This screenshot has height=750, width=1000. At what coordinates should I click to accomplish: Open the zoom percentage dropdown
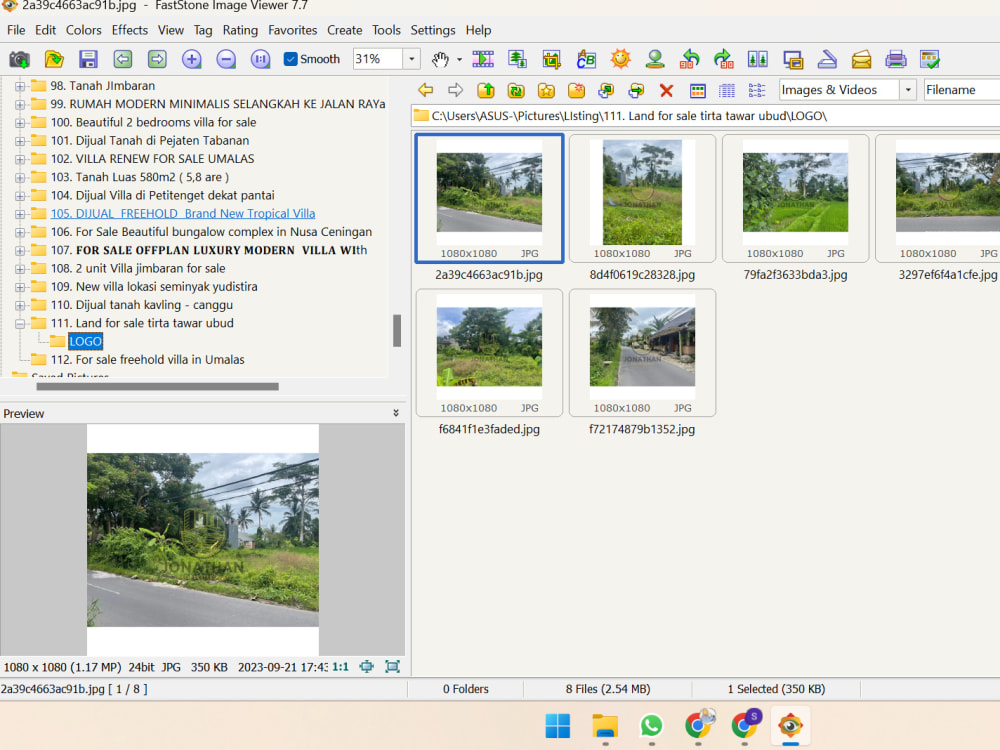411,59
